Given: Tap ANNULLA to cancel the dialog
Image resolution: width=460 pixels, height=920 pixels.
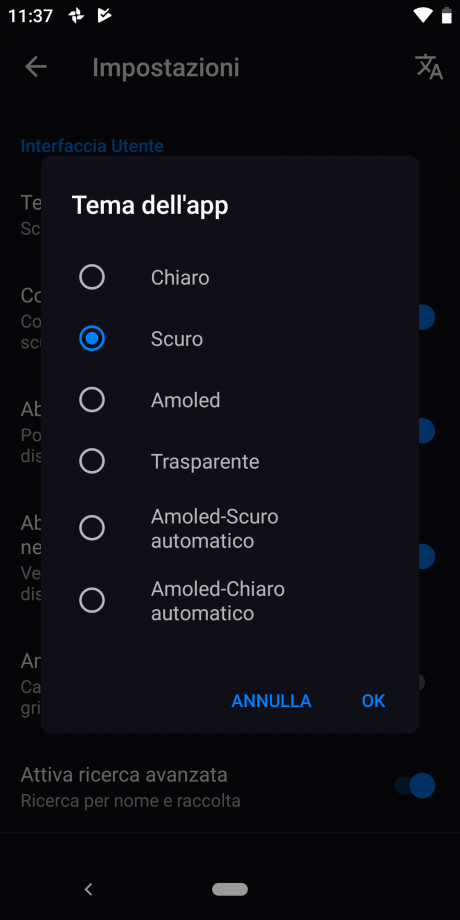Looking at the screenshot, I should [271, 701].
